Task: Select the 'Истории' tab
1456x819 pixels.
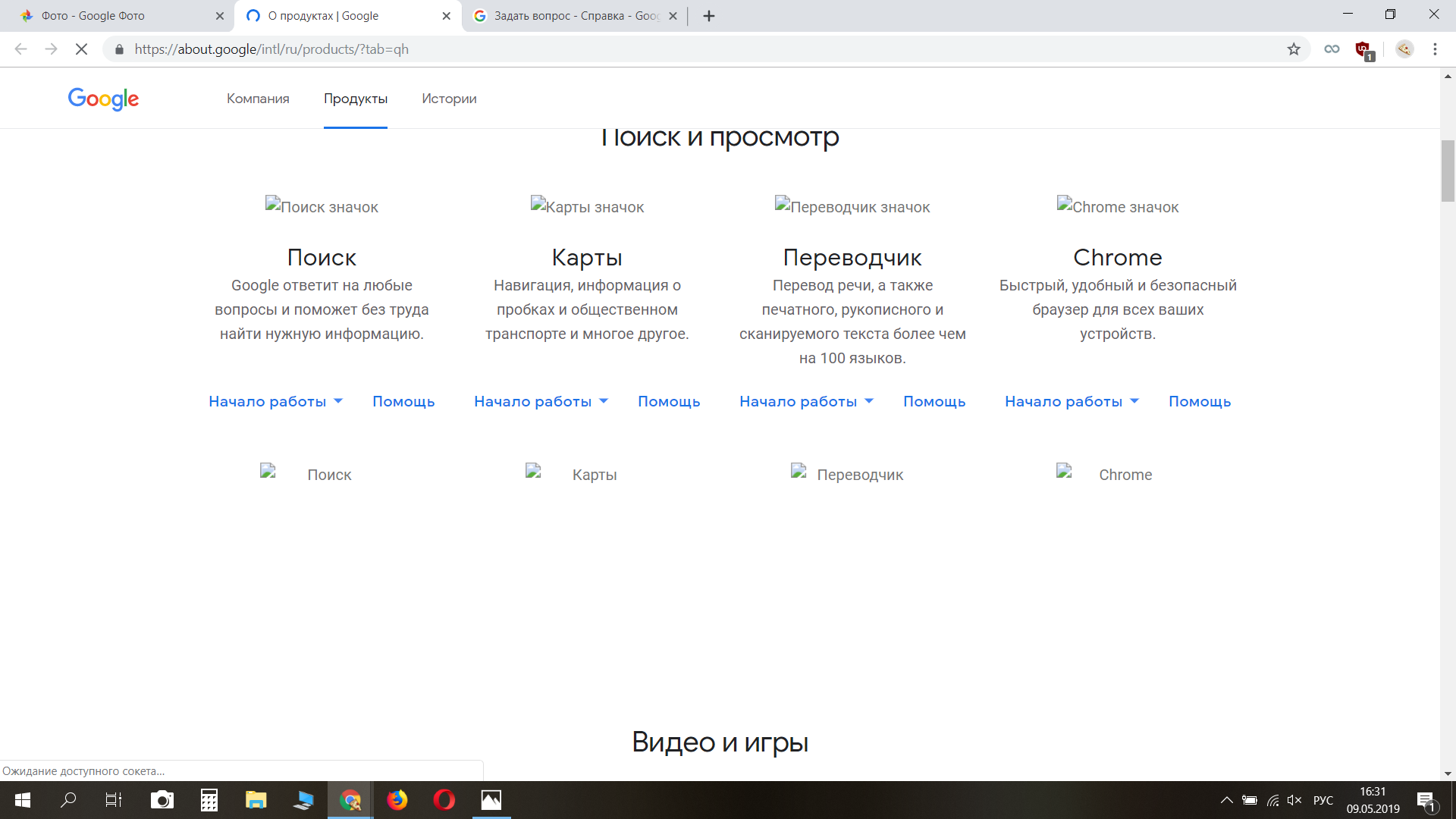Action: [x=448, y=98]
